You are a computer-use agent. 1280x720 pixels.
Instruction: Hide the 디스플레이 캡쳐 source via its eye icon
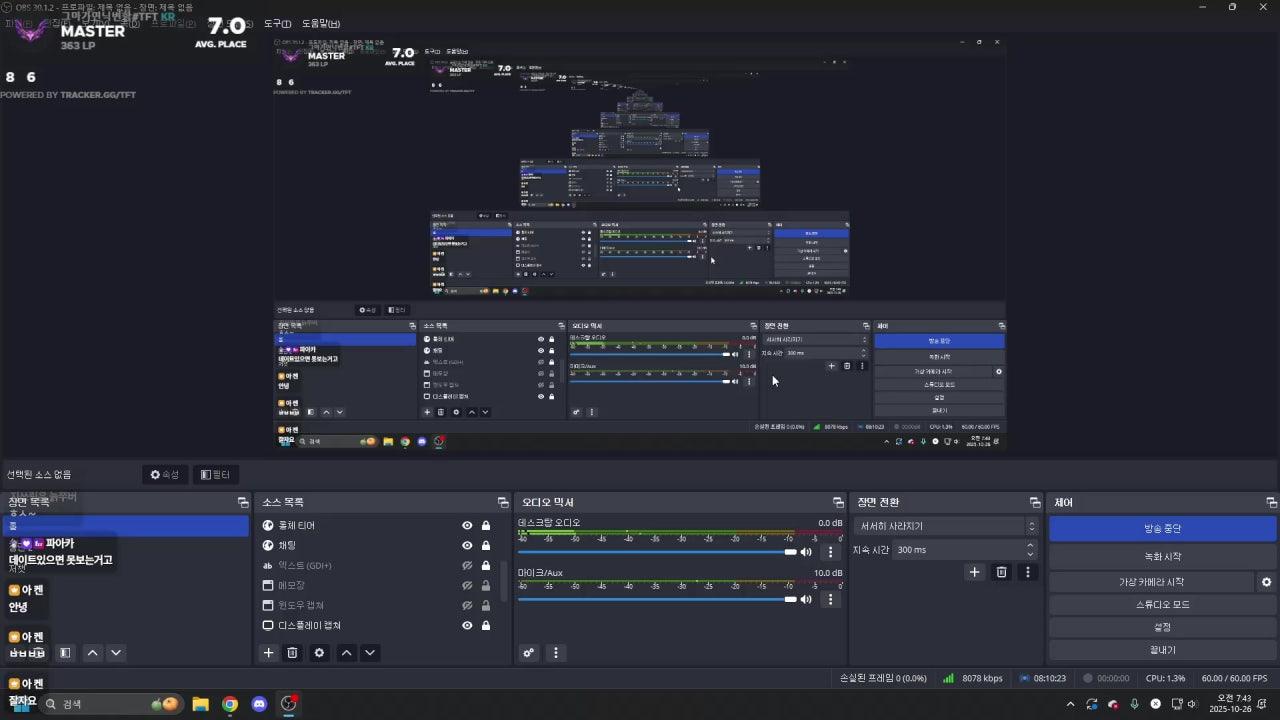tap(467, 625)
